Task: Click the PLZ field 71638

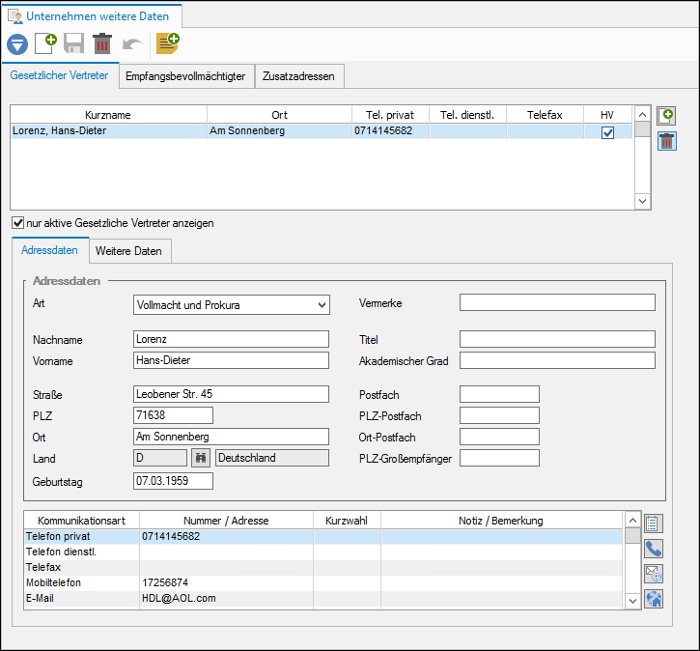Action: coord(173,415)
